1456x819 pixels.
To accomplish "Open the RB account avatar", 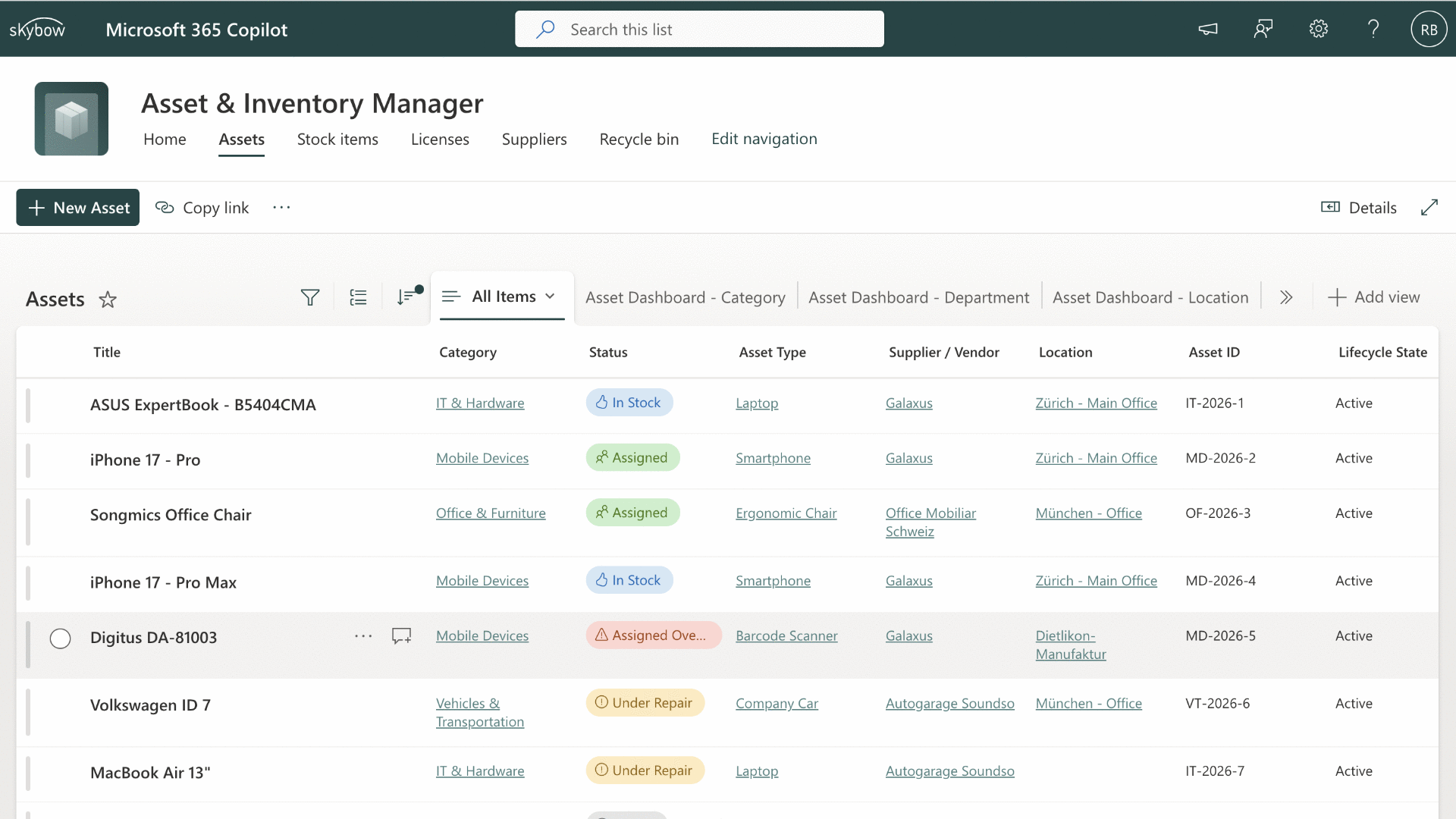I will tap(1429, 29).
